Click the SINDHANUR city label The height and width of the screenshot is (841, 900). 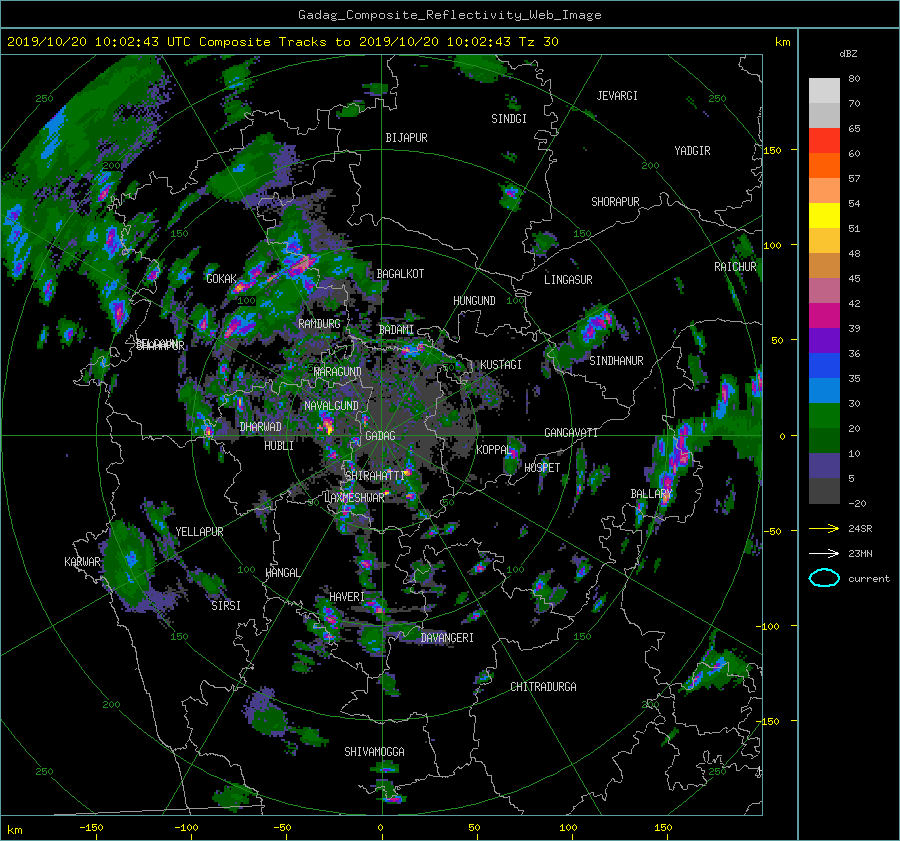616,361
